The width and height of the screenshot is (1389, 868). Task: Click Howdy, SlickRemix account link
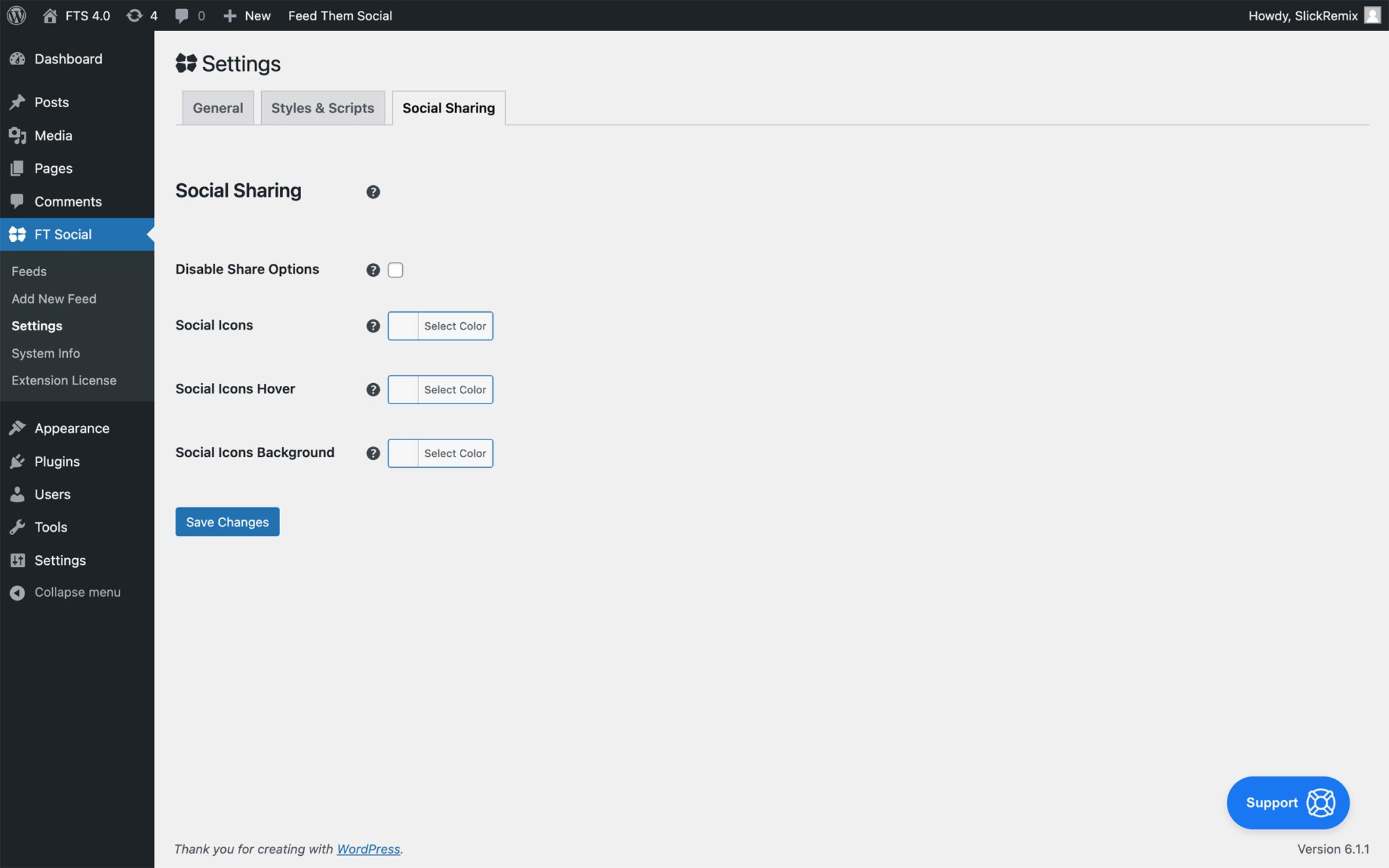tap(1304, 16)
